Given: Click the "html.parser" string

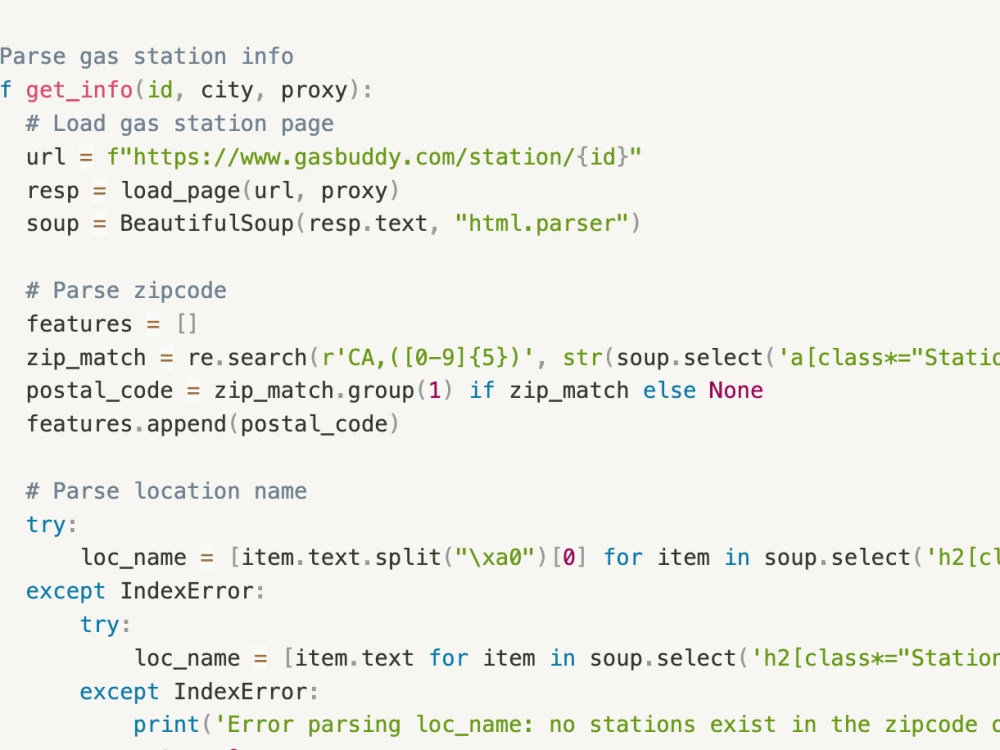Looking at the screenshot, I should point(541,223).
